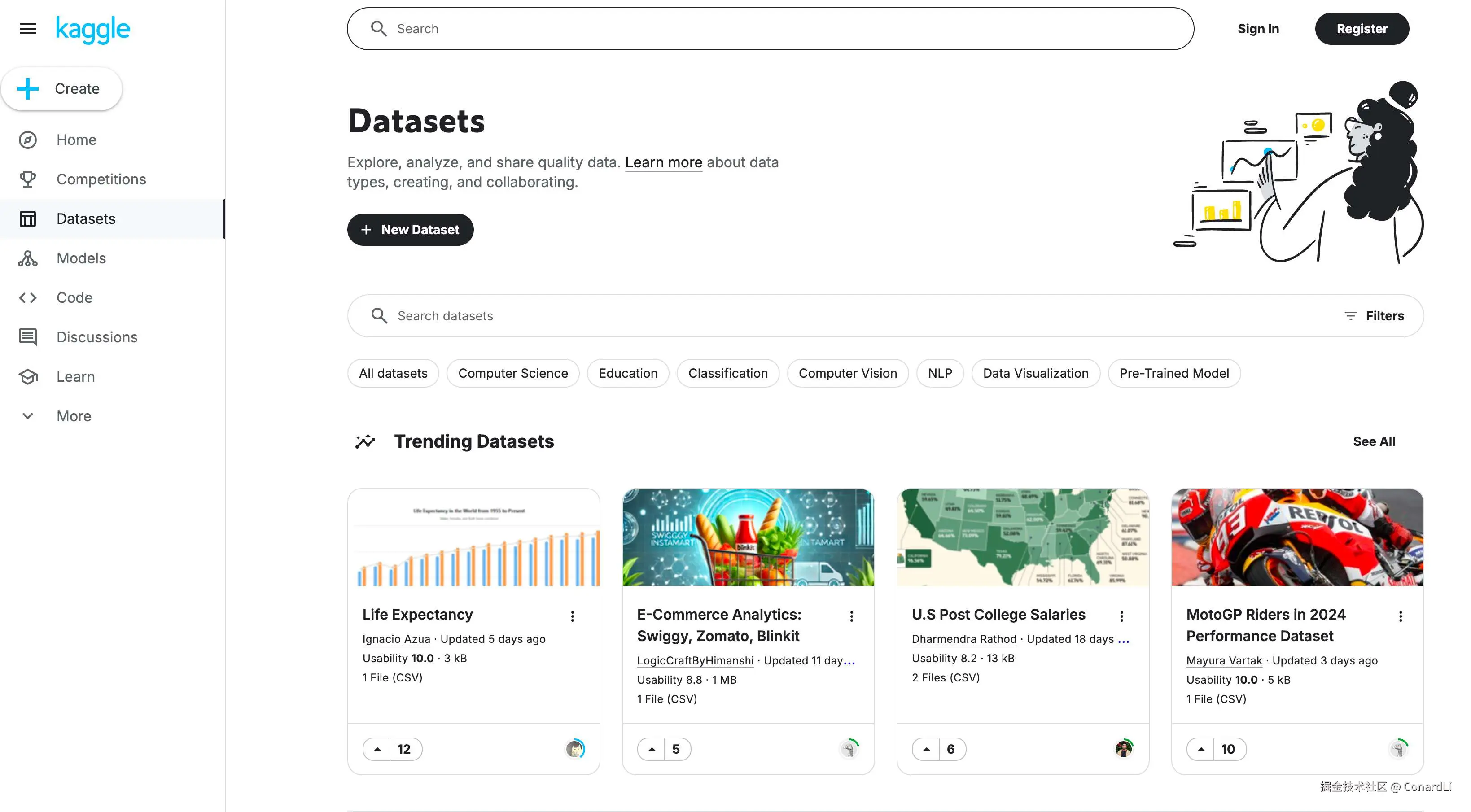Open options menu on U.S Post College Salaries
Viewport: 1471px width, 812px height.
pyautogui.click(x=1121, y=616)
